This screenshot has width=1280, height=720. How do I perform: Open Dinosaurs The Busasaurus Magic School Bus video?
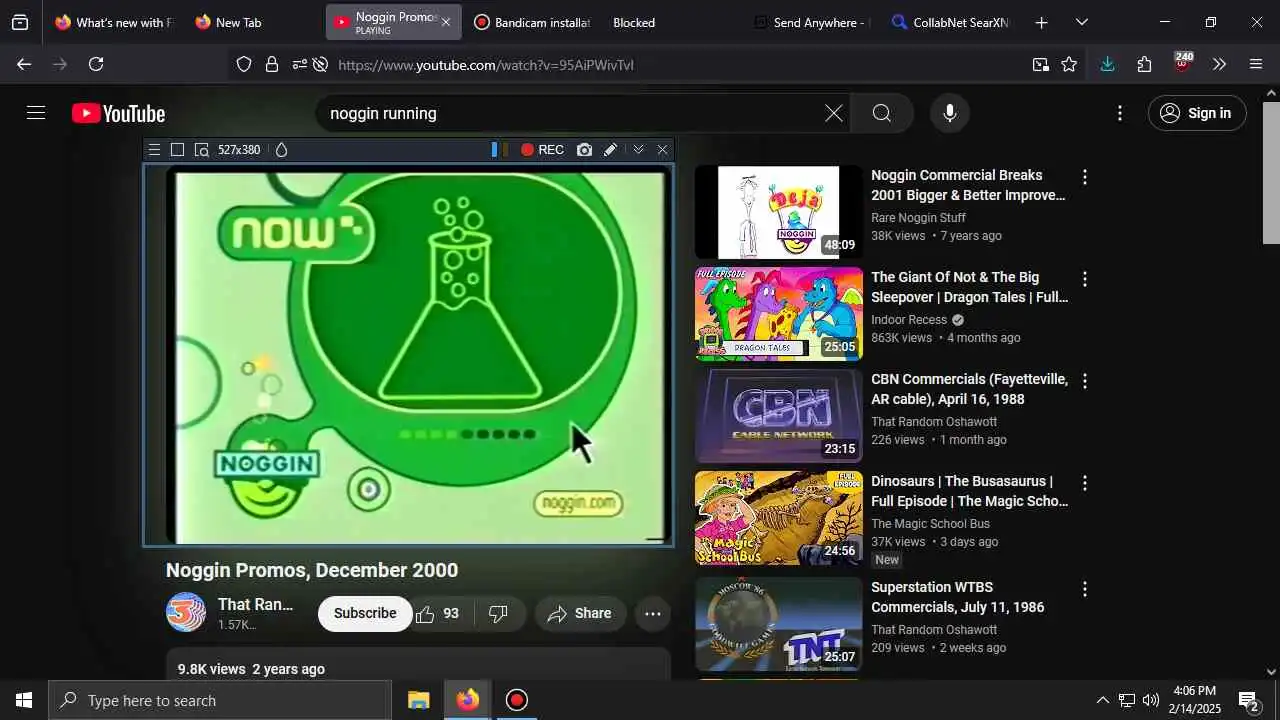click(779, 518)
